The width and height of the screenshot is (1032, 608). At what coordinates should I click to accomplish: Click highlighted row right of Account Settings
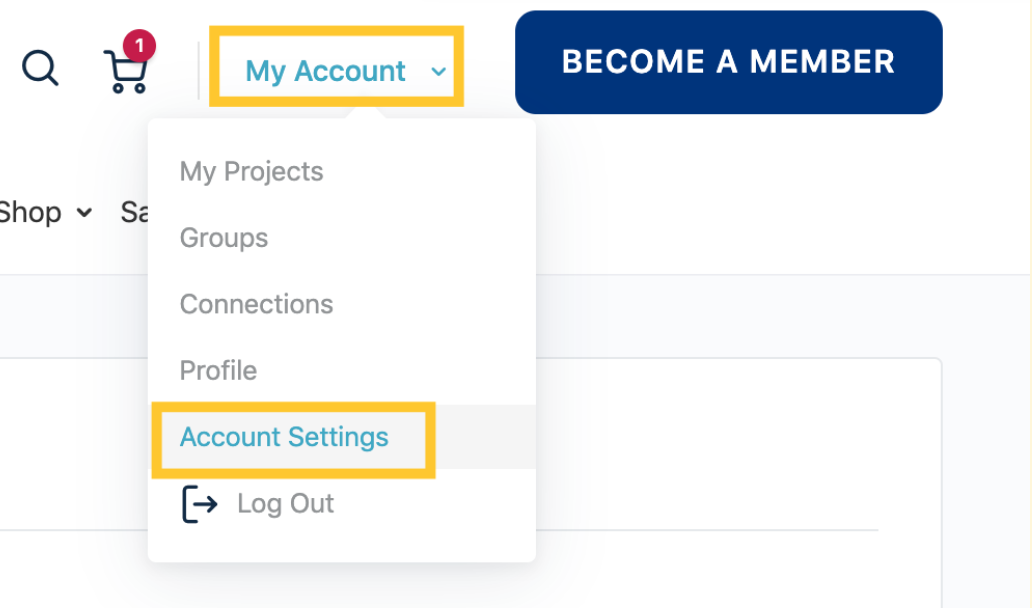pos(486,437)
